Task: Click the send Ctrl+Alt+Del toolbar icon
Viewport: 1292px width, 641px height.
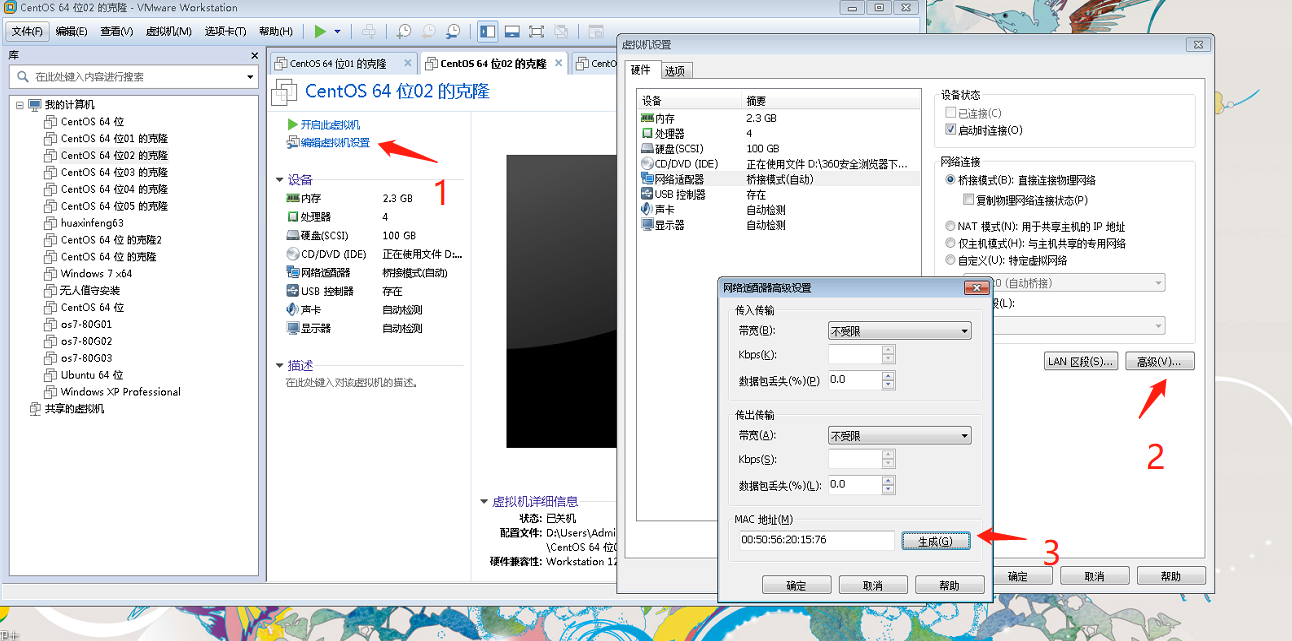Action: tap(369, 31)
